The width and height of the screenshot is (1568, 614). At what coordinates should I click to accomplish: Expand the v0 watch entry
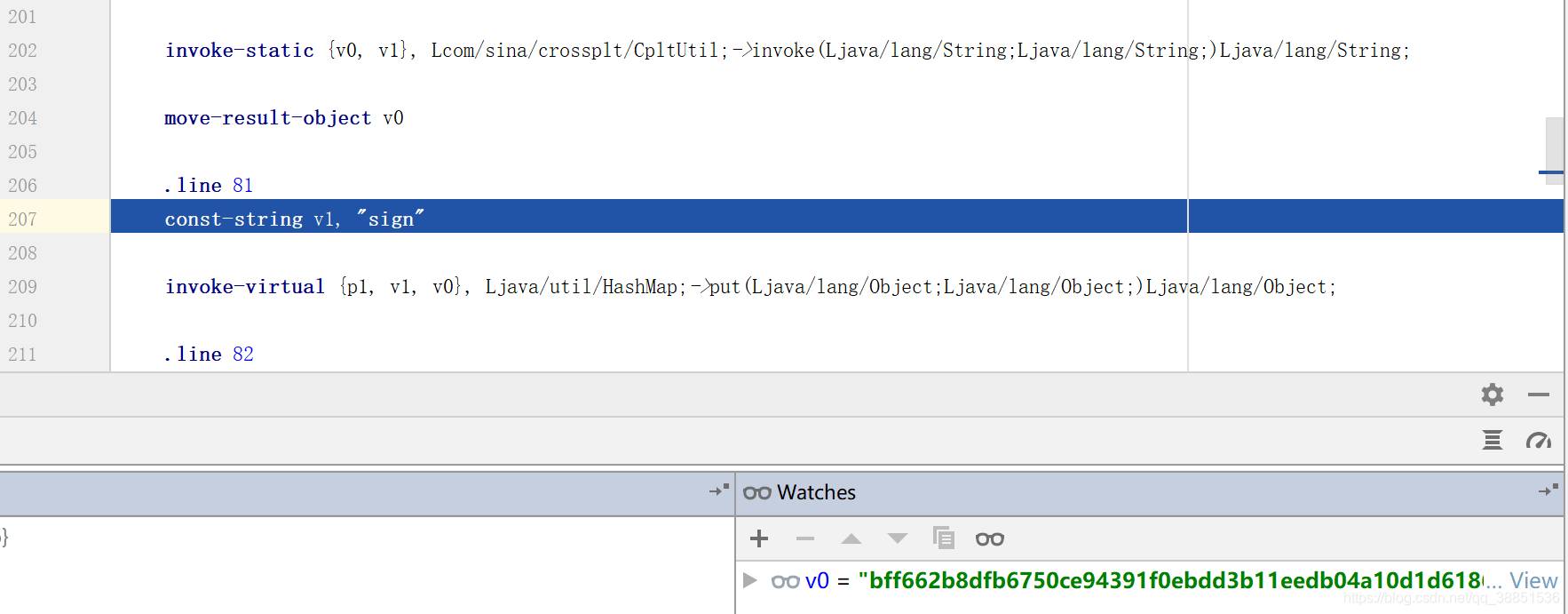coord(750,580)
